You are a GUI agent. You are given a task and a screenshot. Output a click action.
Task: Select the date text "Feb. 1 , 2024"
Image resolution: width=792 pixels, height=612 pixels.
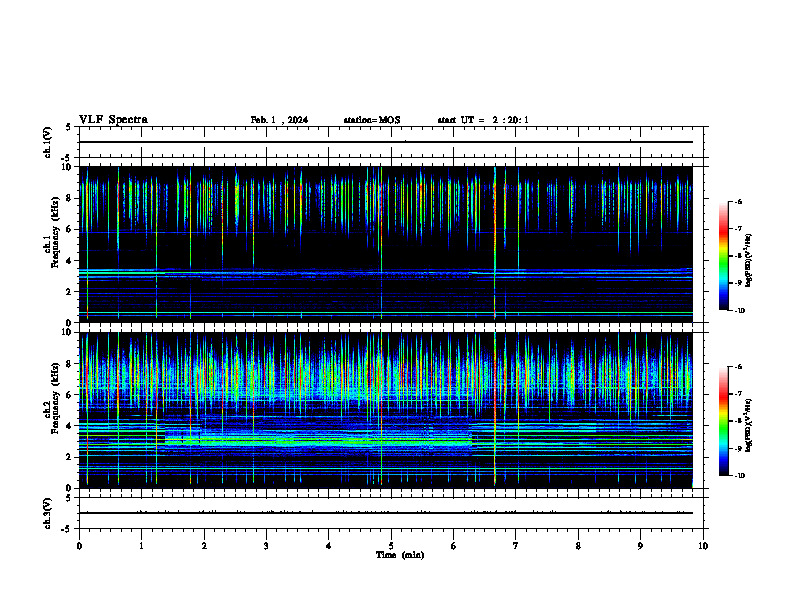(x=279, y=120)
